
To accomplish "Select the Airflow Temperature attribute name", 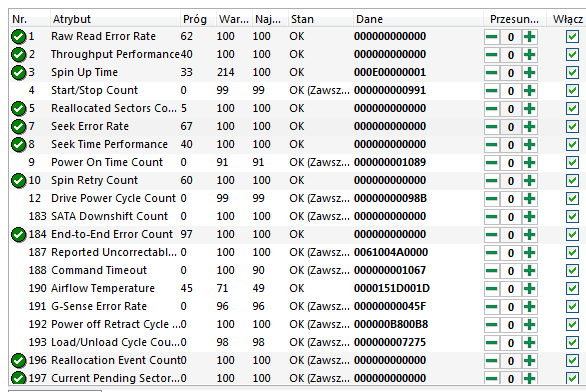I will pyautogui.click(x=103, y=288).
